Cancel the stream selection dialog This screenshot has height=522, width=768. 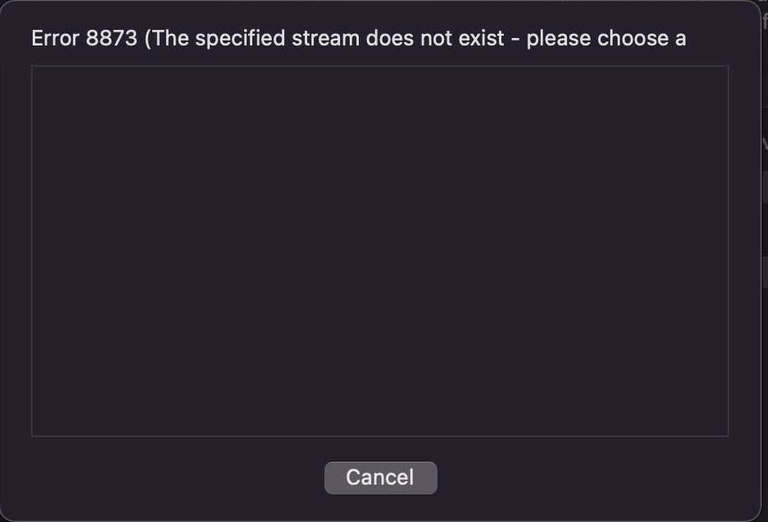point(380,478)
